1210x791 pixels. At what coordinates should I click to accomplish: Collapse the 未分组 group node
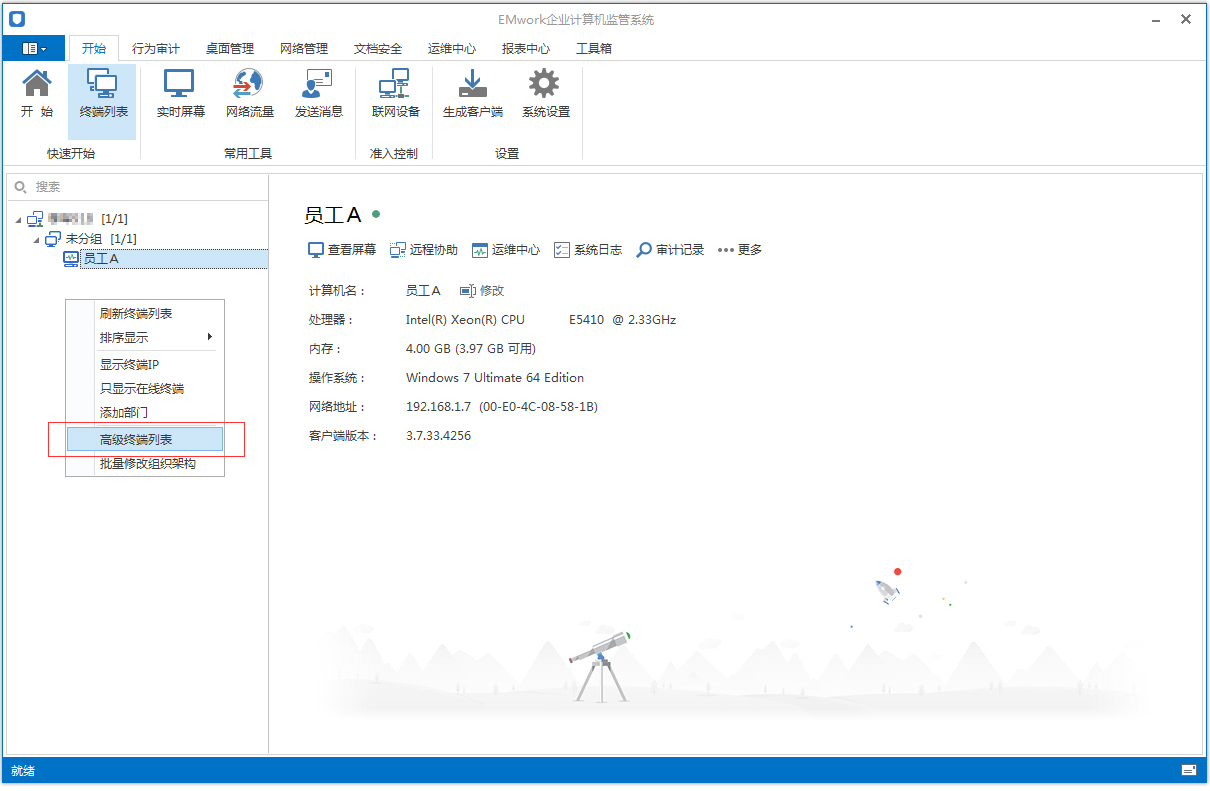pos(36,239)
